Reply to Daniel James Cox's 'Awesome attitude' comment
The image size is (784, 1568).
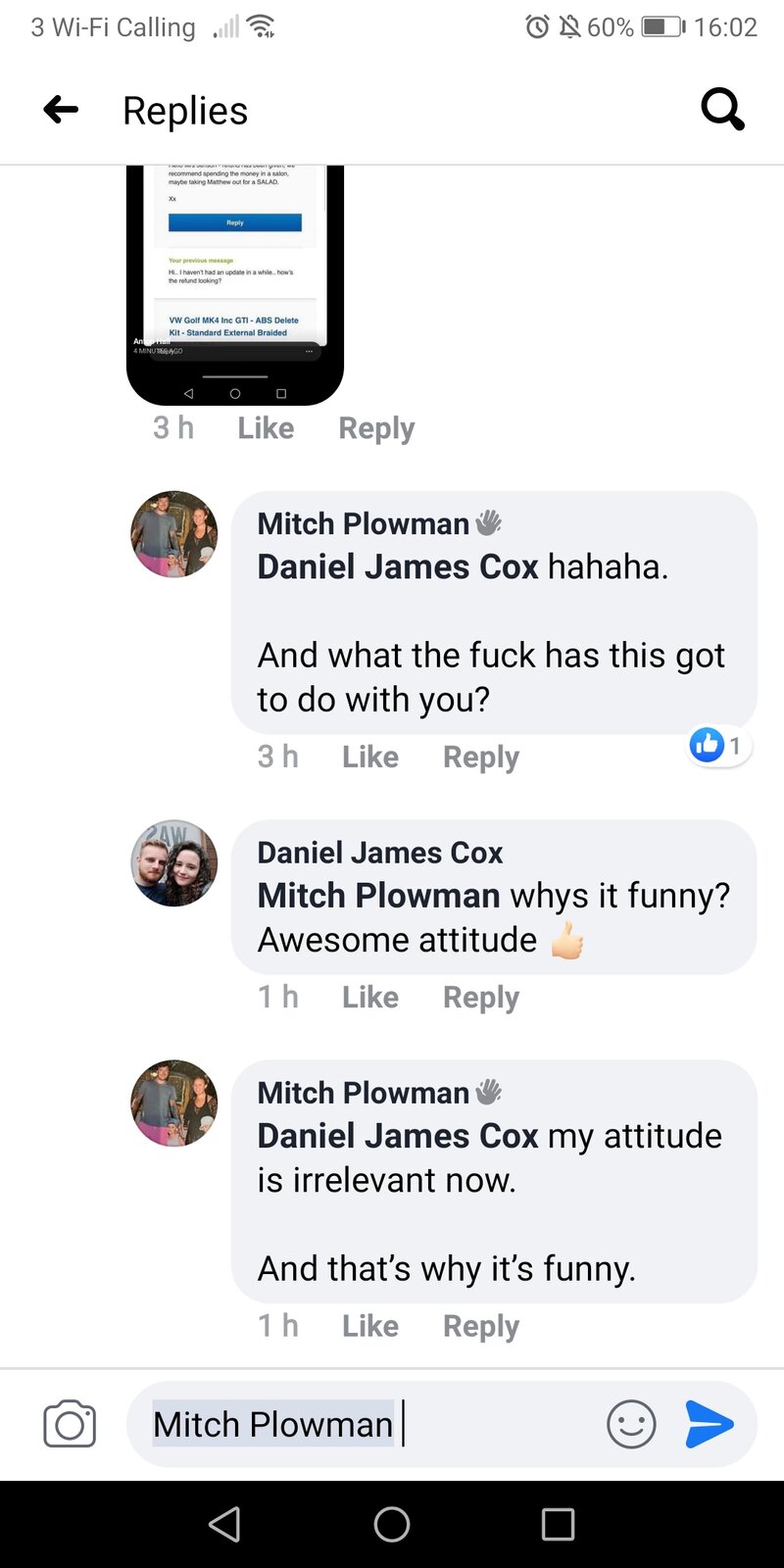point(480,997)
